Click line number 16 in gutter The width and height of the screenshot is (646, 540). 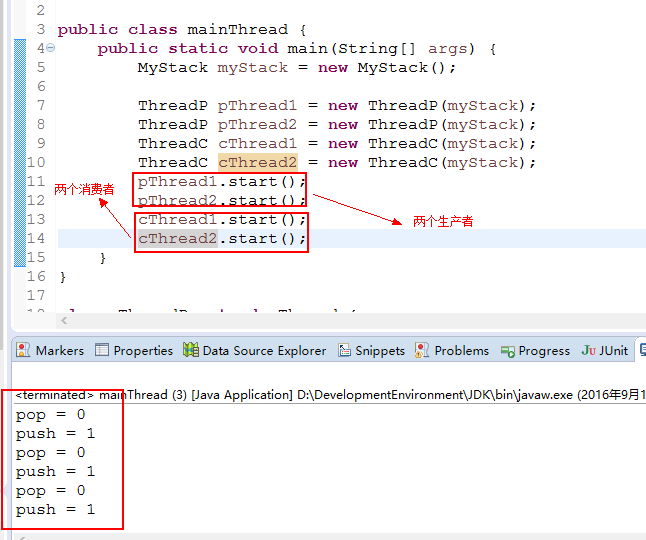36,276
